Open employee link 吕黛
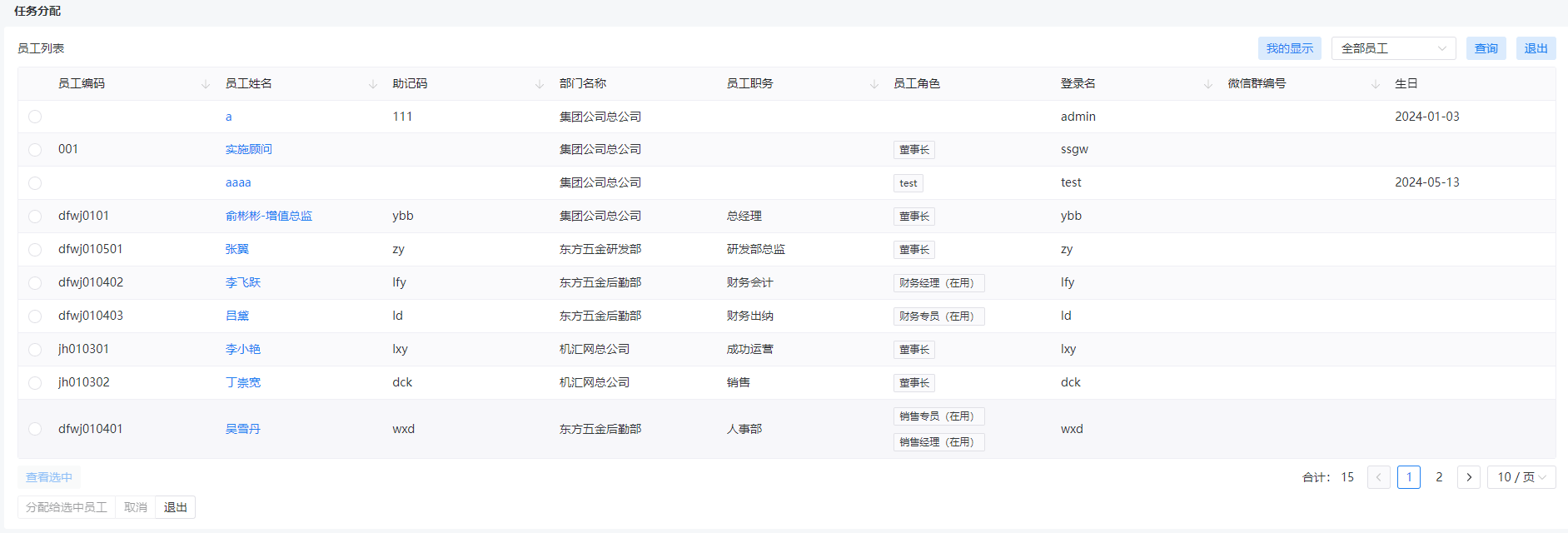 [x=237, y=316]
